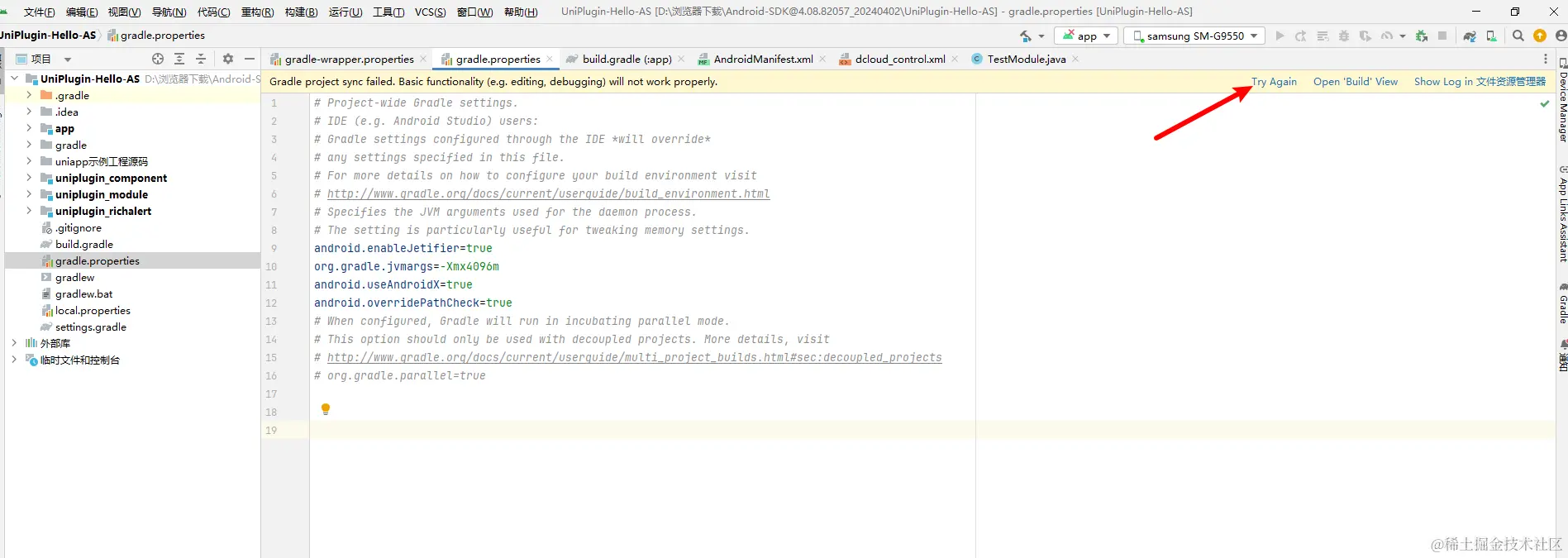Click Select Opened File crosshair icon
The height and width of the screenshot is (558, 1568).
[158, 59]
